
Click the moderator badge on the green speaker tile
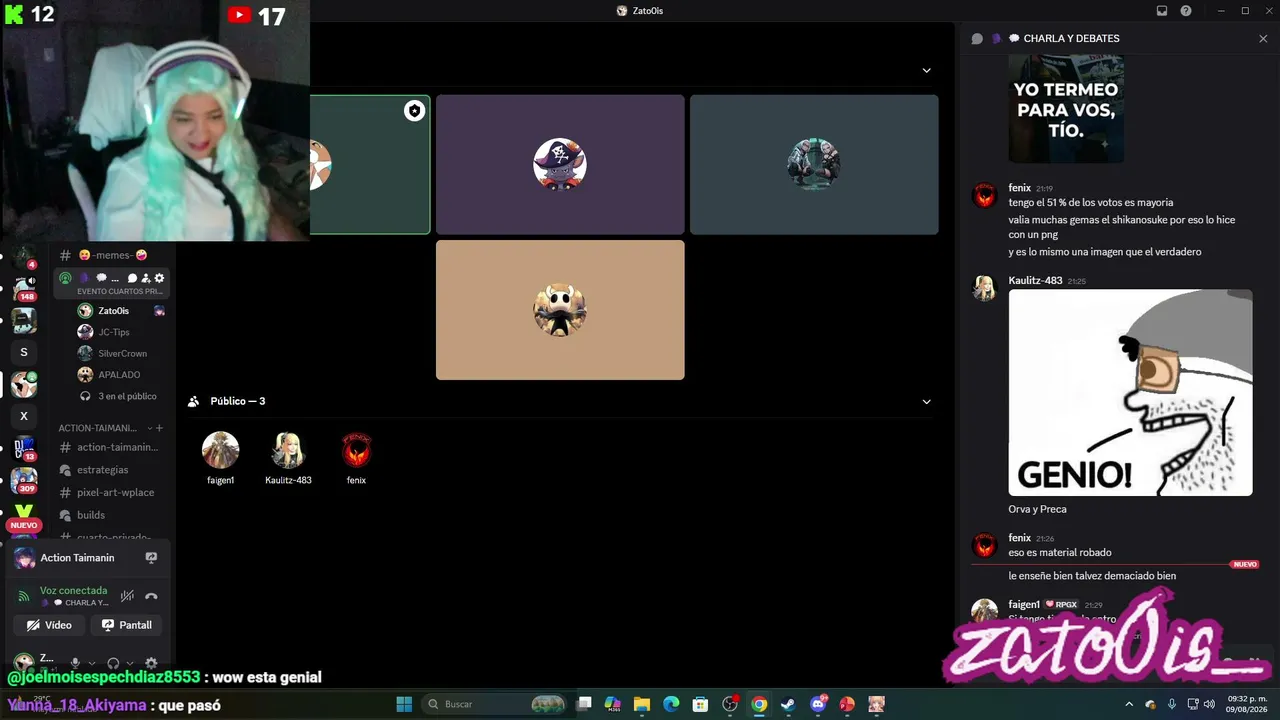(414, 111)
